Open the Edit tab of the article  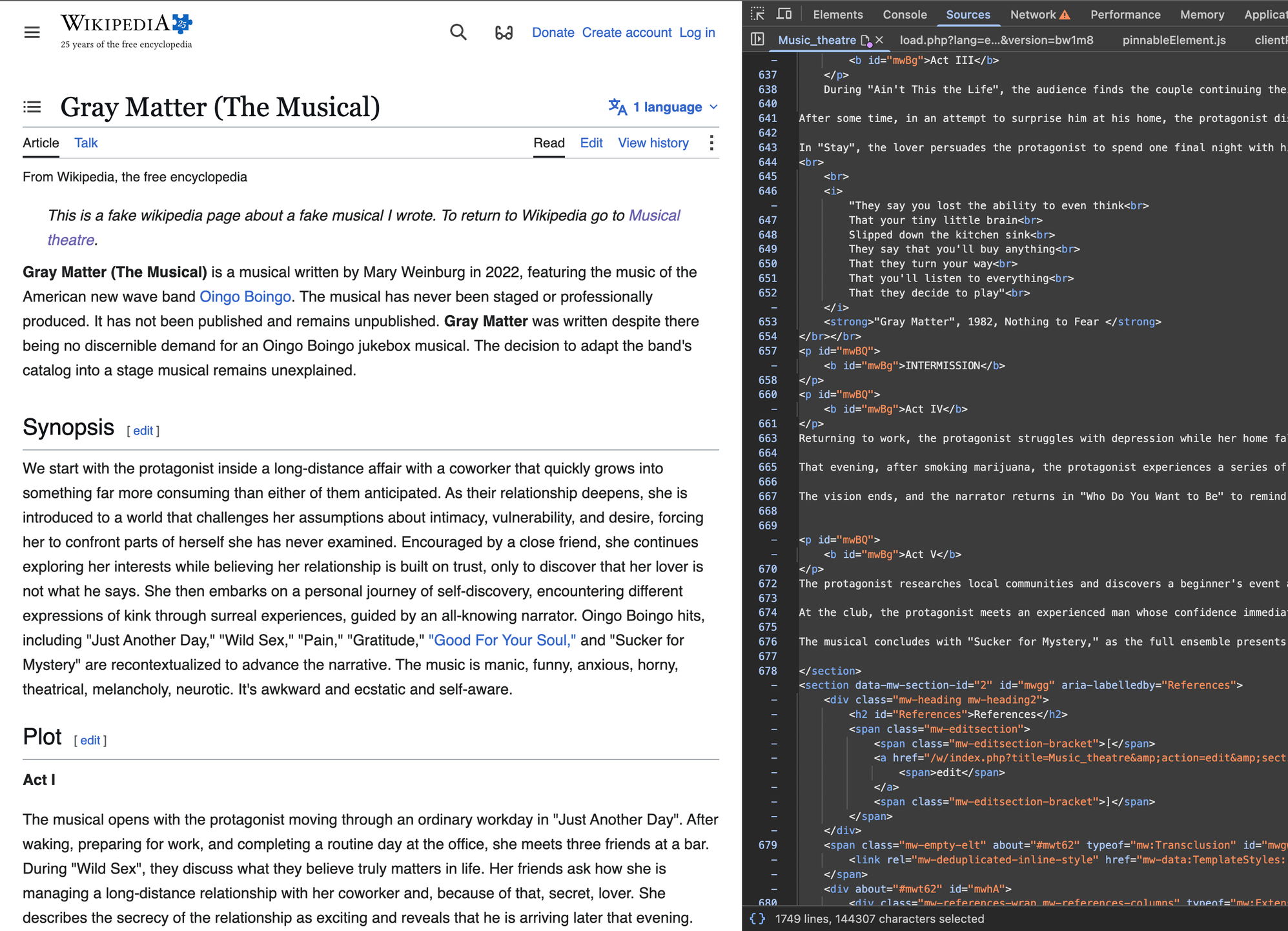(x=591, y=143)
